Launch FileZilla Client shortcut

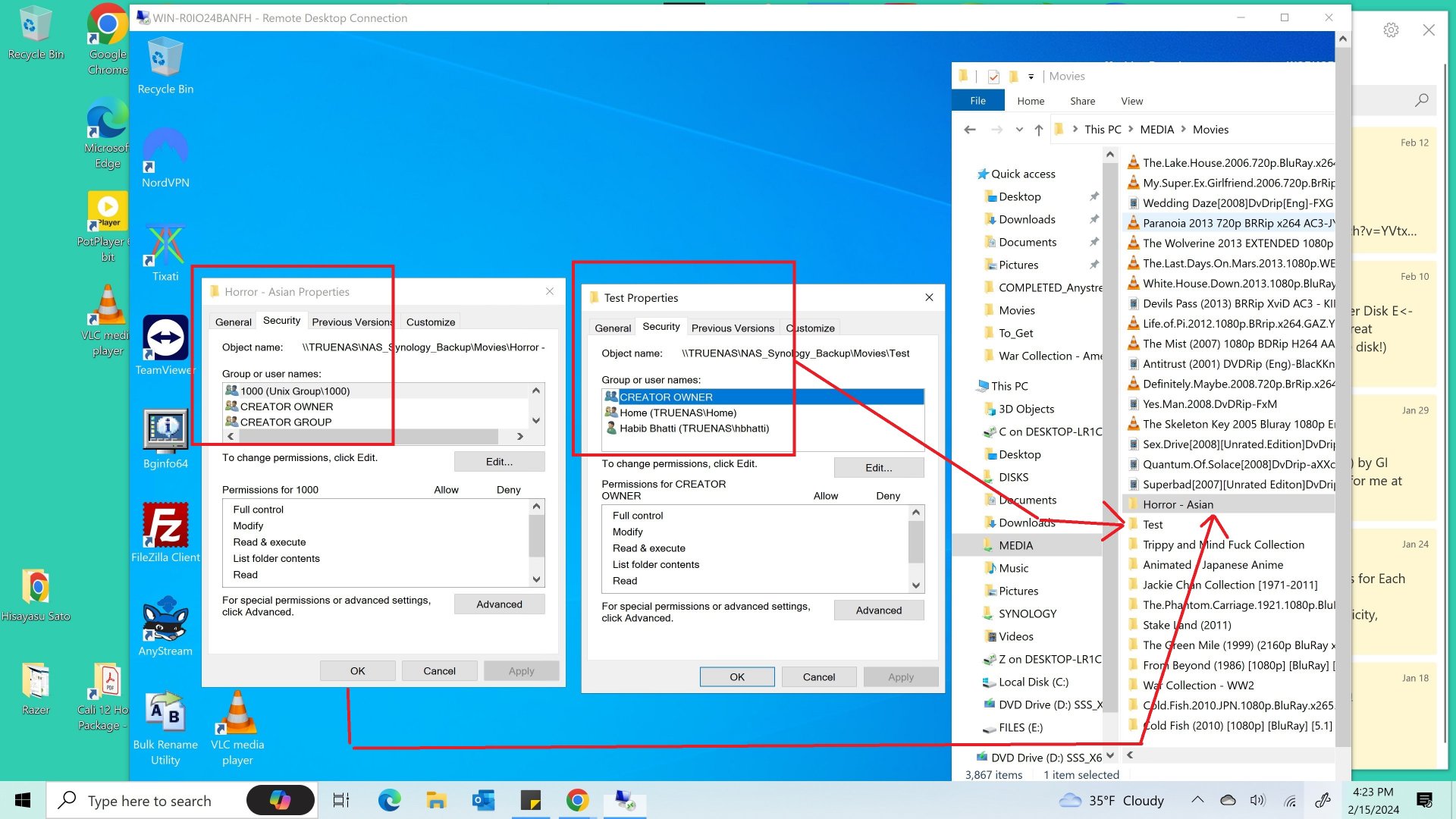(x=165, y=532)
